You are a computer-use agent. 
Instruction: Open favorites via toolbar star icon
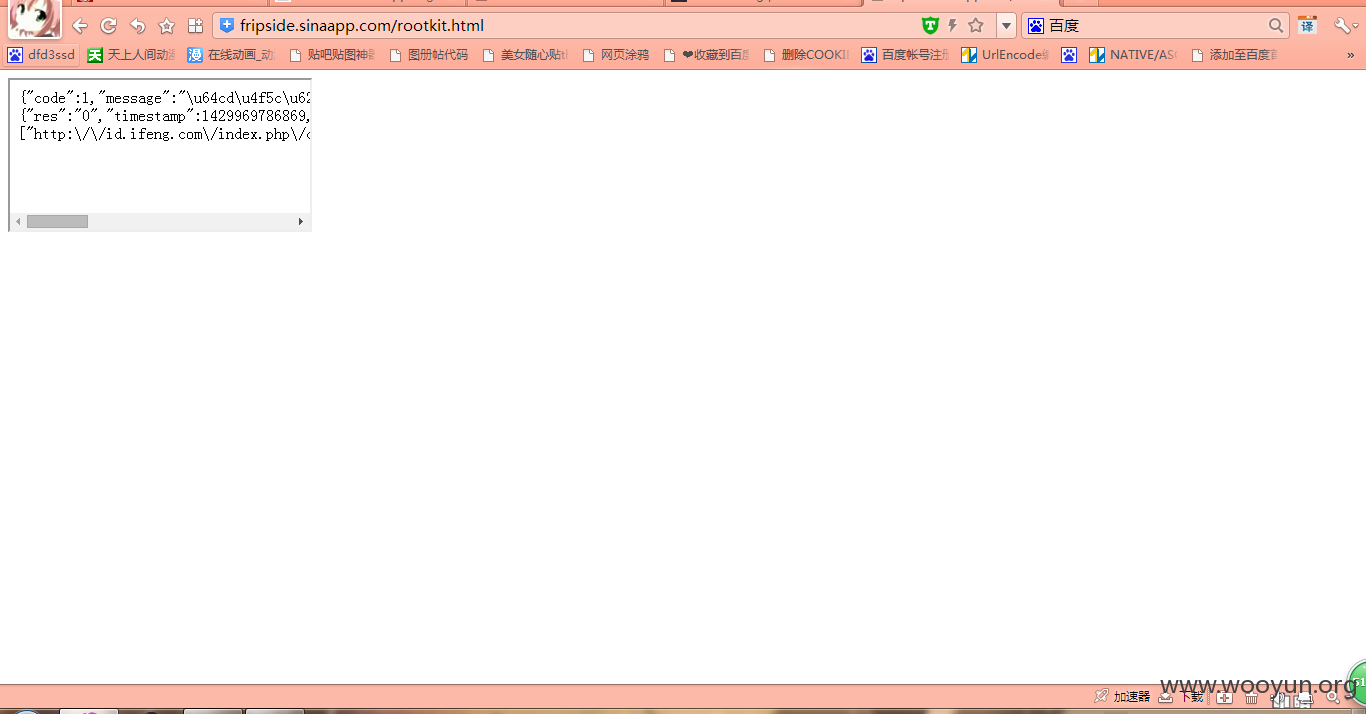167,26
